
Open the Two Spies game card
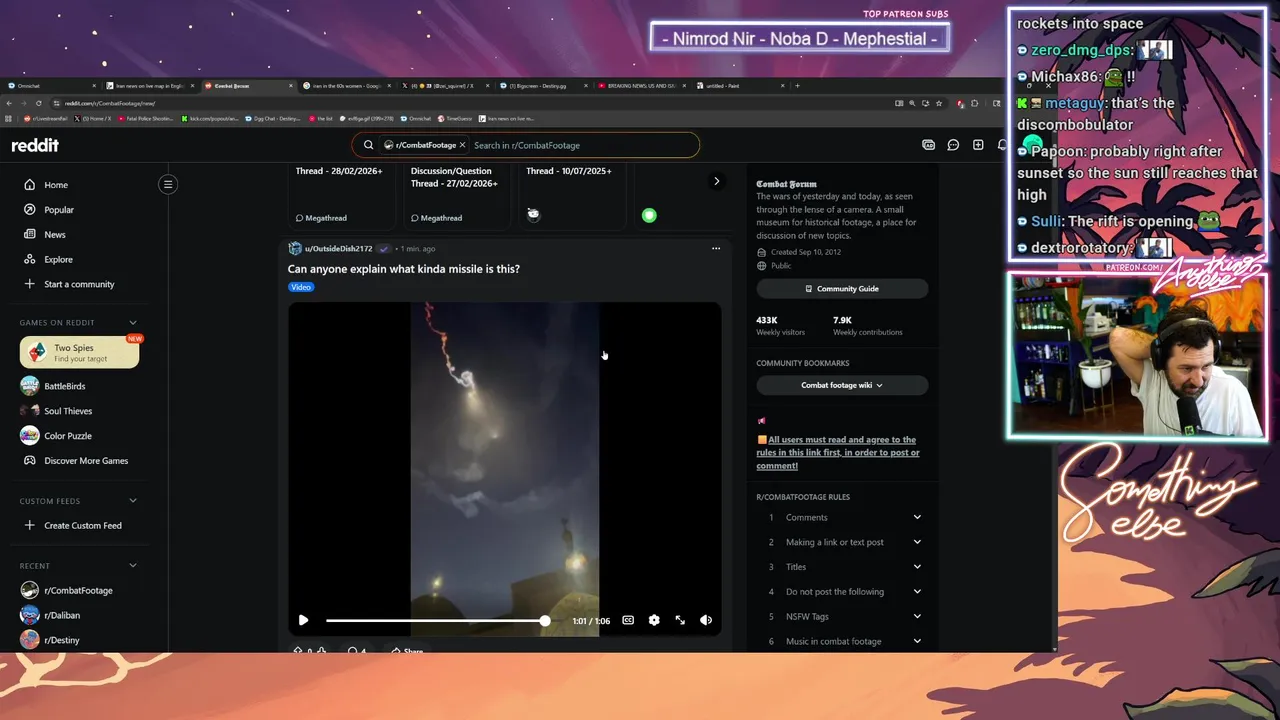(x=79, y=352)
